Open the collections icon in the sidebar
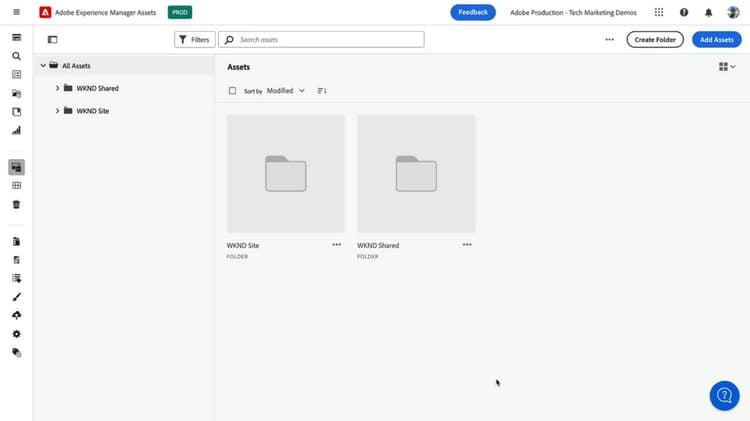The height and width of the screenshot is (421, 750). (16, 93)
